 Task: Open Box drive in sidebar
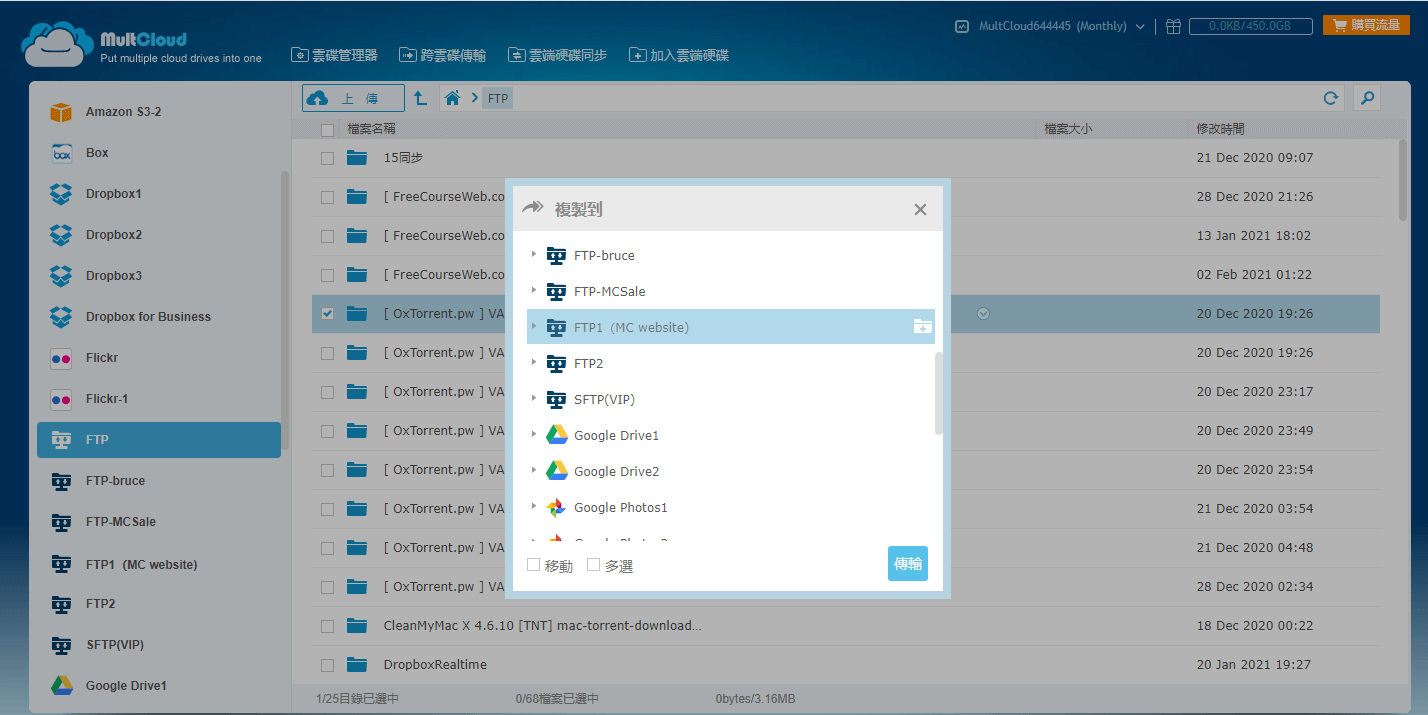pos(159,153)
